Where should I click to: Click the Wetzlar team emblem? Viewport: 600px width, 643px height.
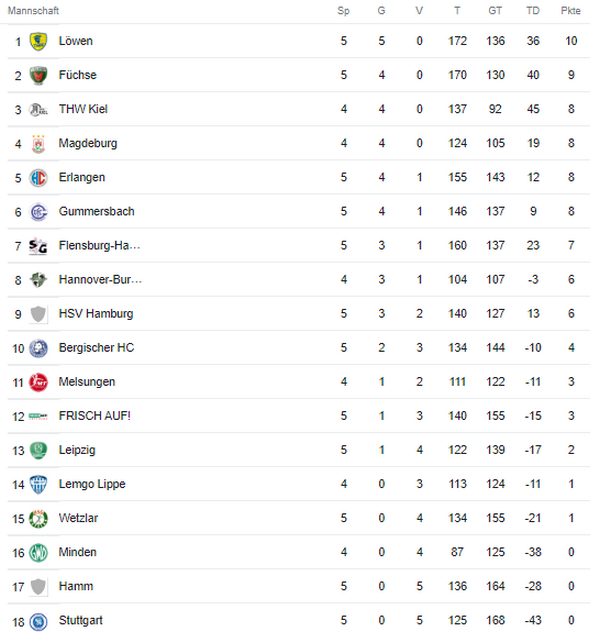pos(38,518)
